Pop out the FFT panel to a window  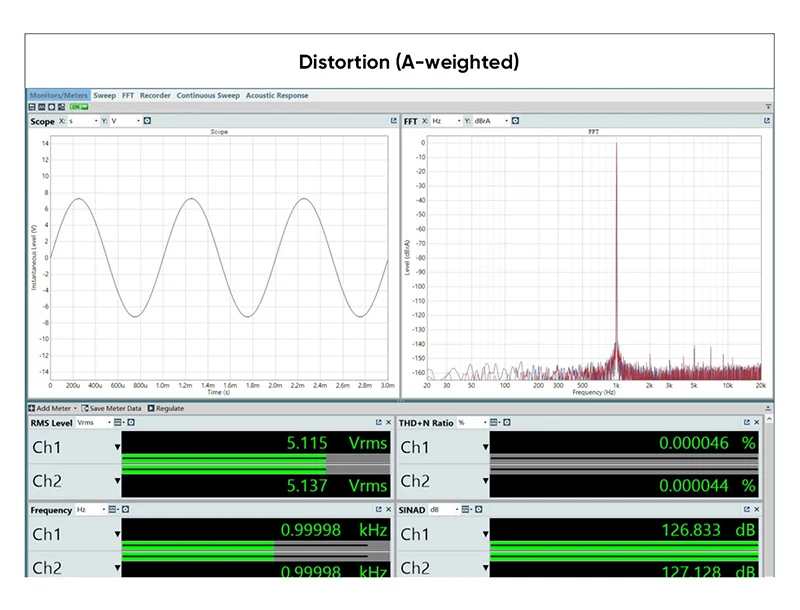[x=767, y=121]
